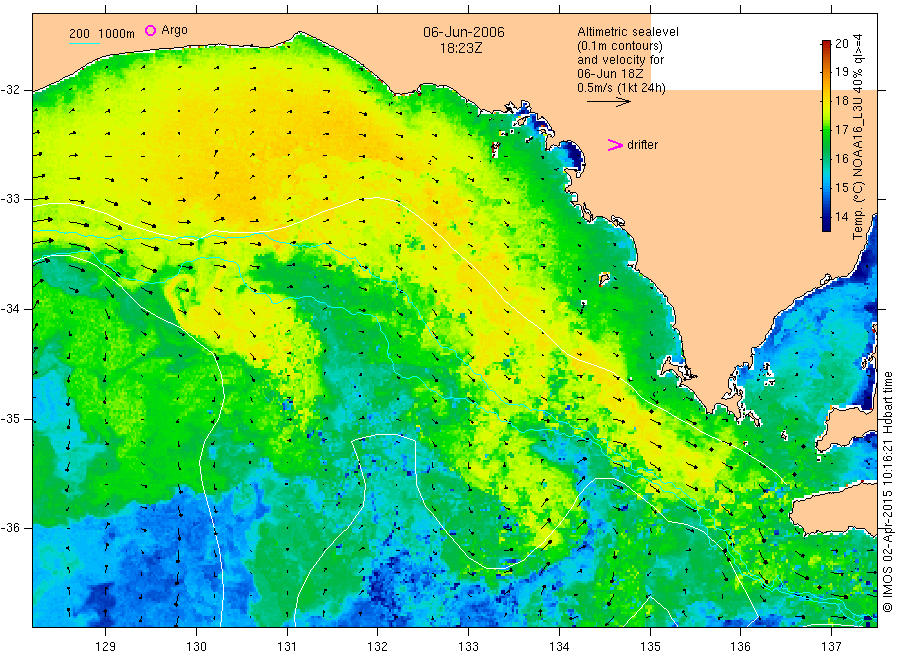Click longitude label 130
This screenshot has height=660, width=900.
196,647
